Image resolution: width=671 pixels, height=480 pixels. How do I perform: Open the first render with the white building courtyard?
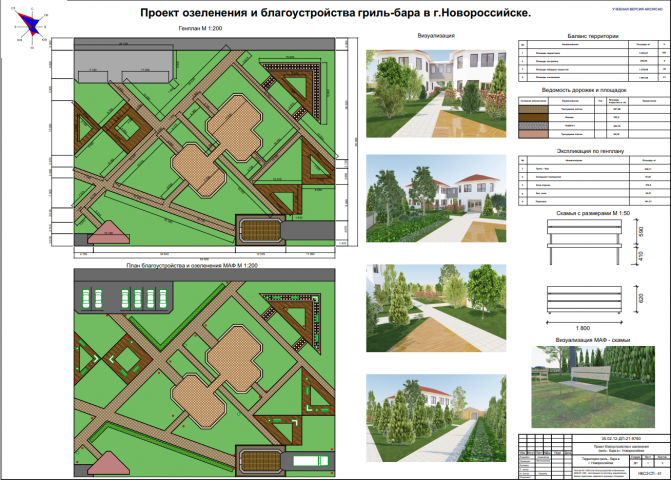(436, 94)
